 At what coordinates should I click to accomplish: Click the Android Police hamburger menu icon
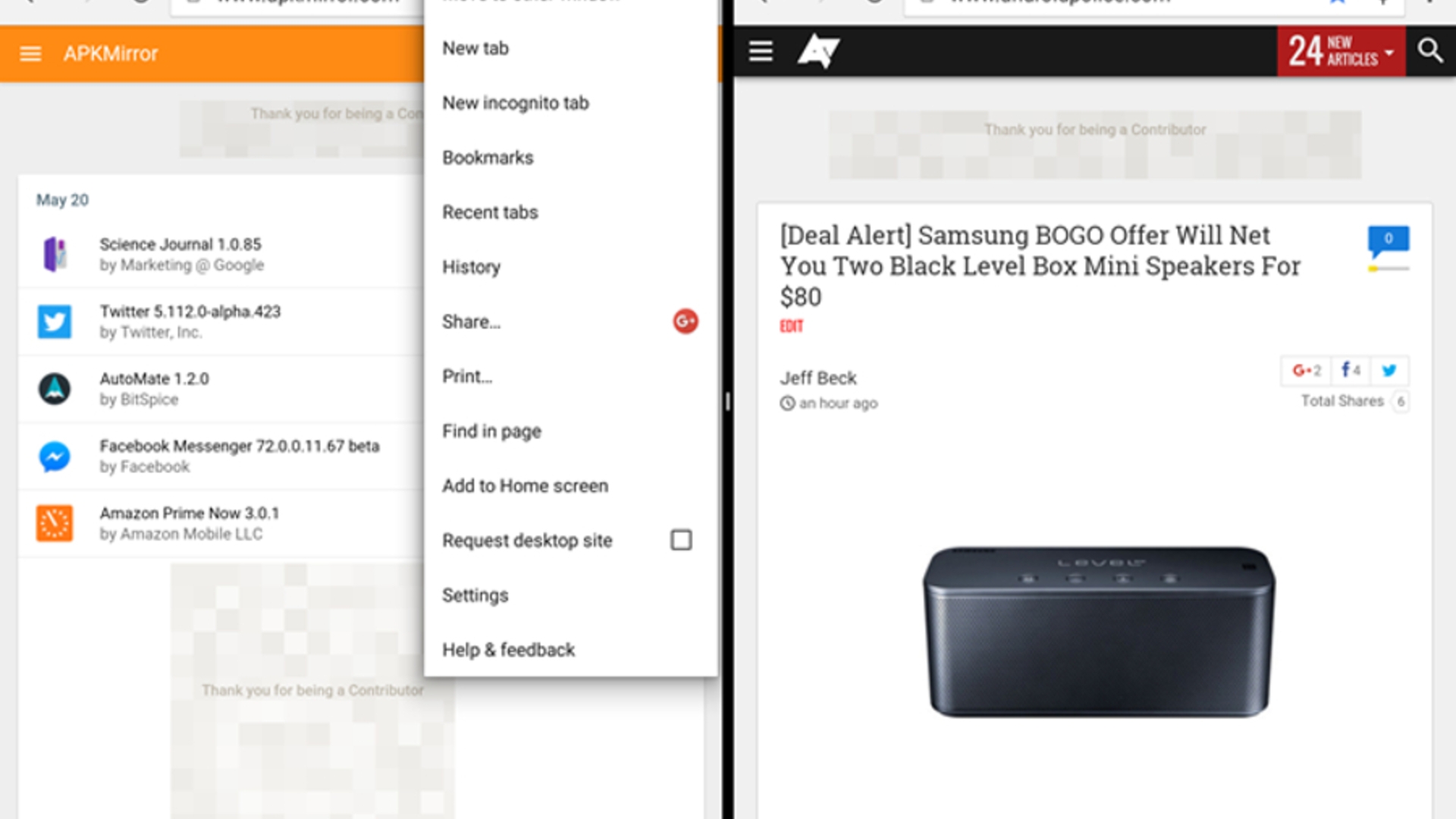[x=761, y=52]
